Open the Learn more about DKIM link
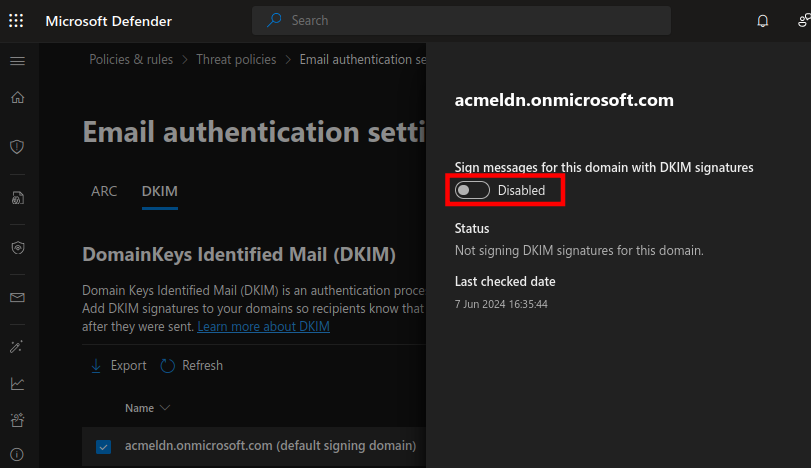 263,327
